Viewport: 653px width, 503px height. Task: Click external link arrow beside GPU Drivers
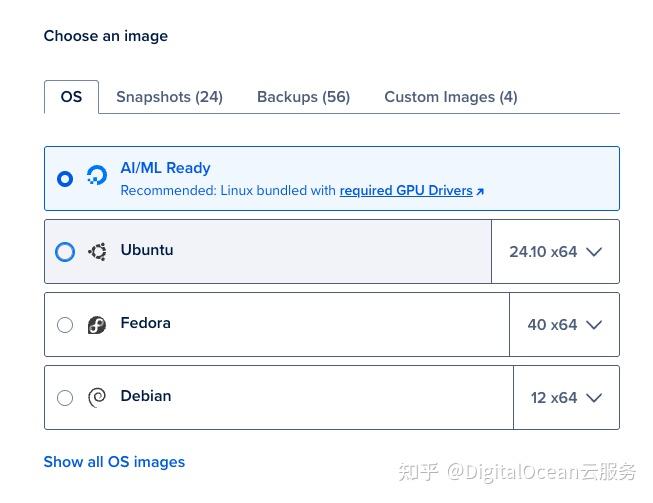pos(480,191)
